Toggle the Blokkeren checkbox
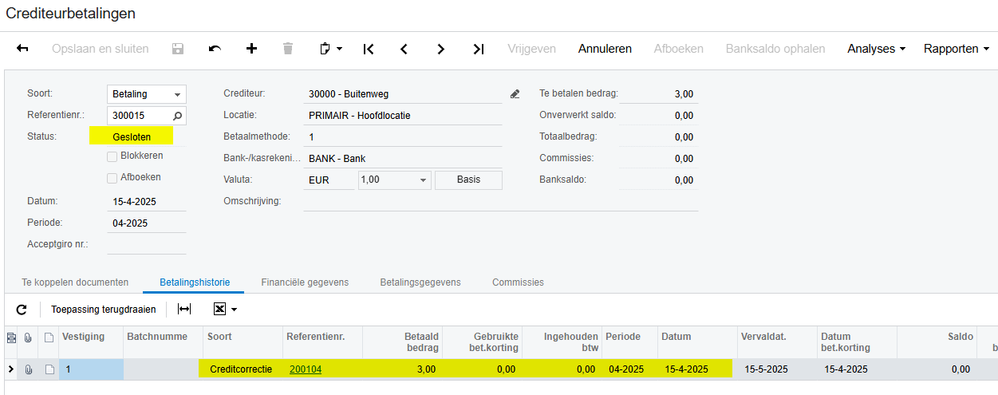Image resolution: width=998 pixels, height=395 pixels. click(112, 156)
